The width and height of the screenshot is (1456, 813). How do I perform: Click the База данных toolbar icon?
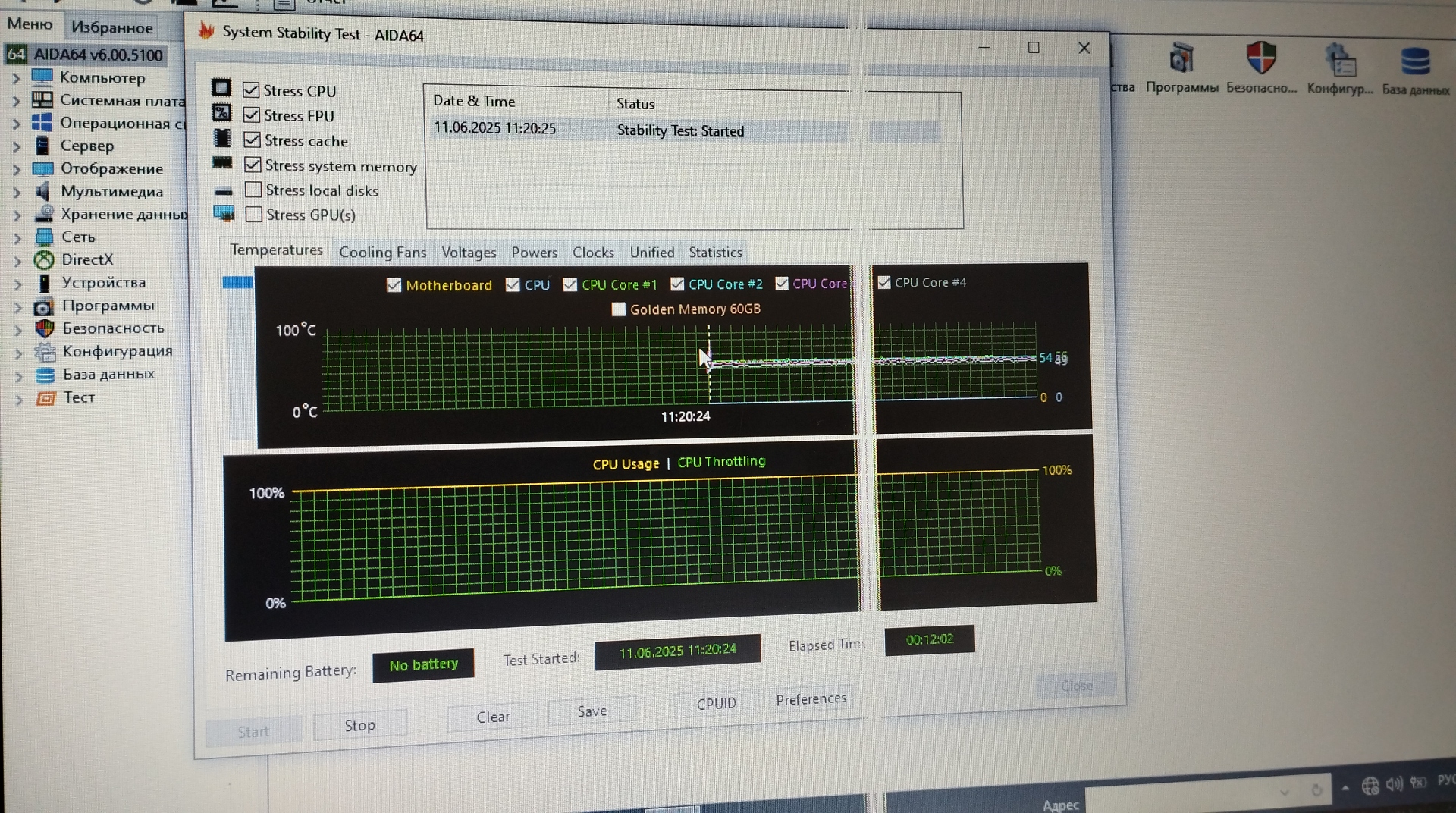[1415, 62]
